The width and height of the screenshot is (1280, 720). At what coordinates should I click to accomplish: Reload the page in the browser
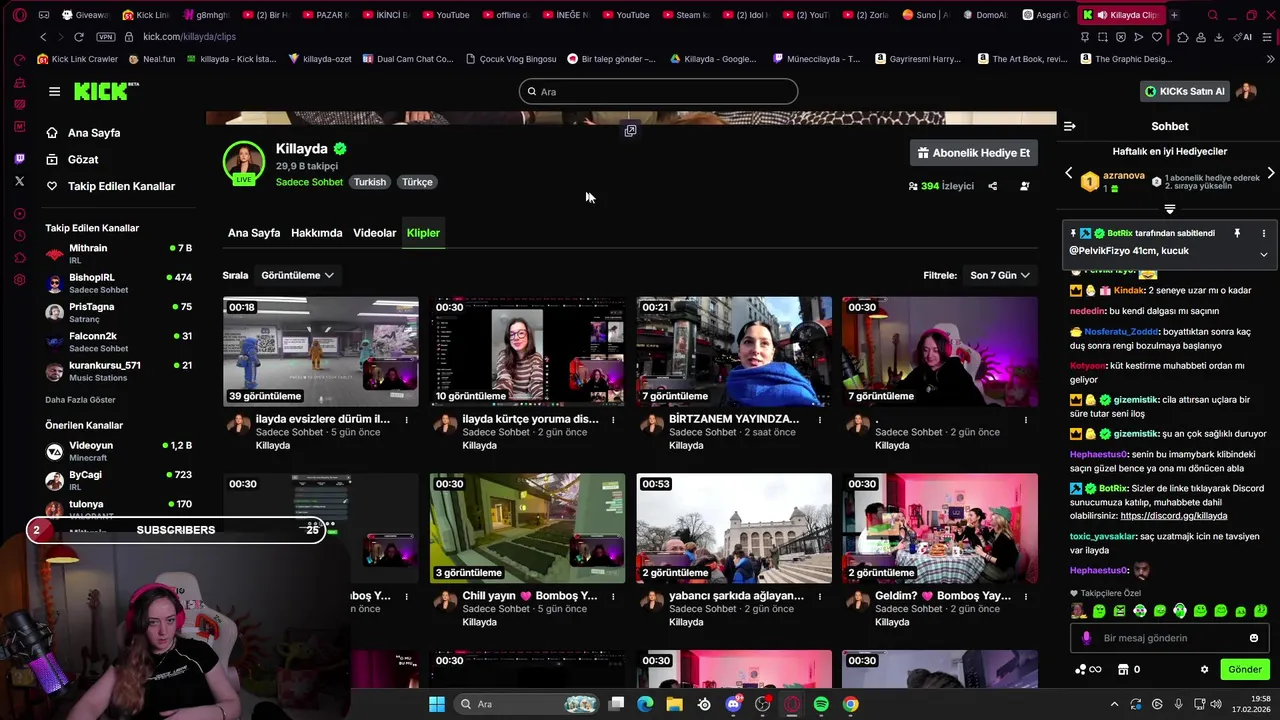coord(79,36)
